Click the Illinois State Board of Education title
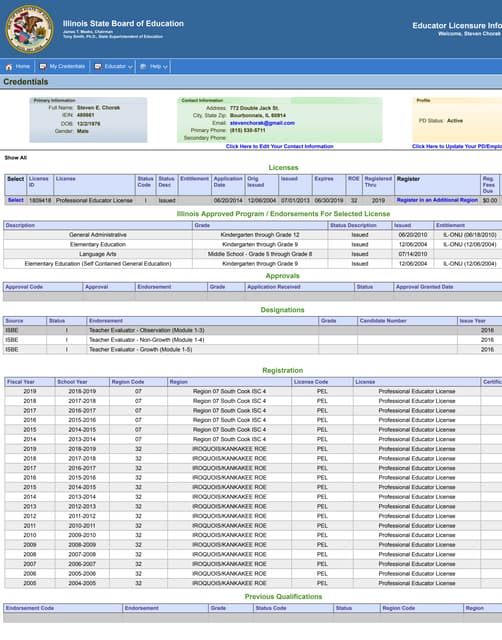This screenshot has width=502, height=640. click(123, 24)
